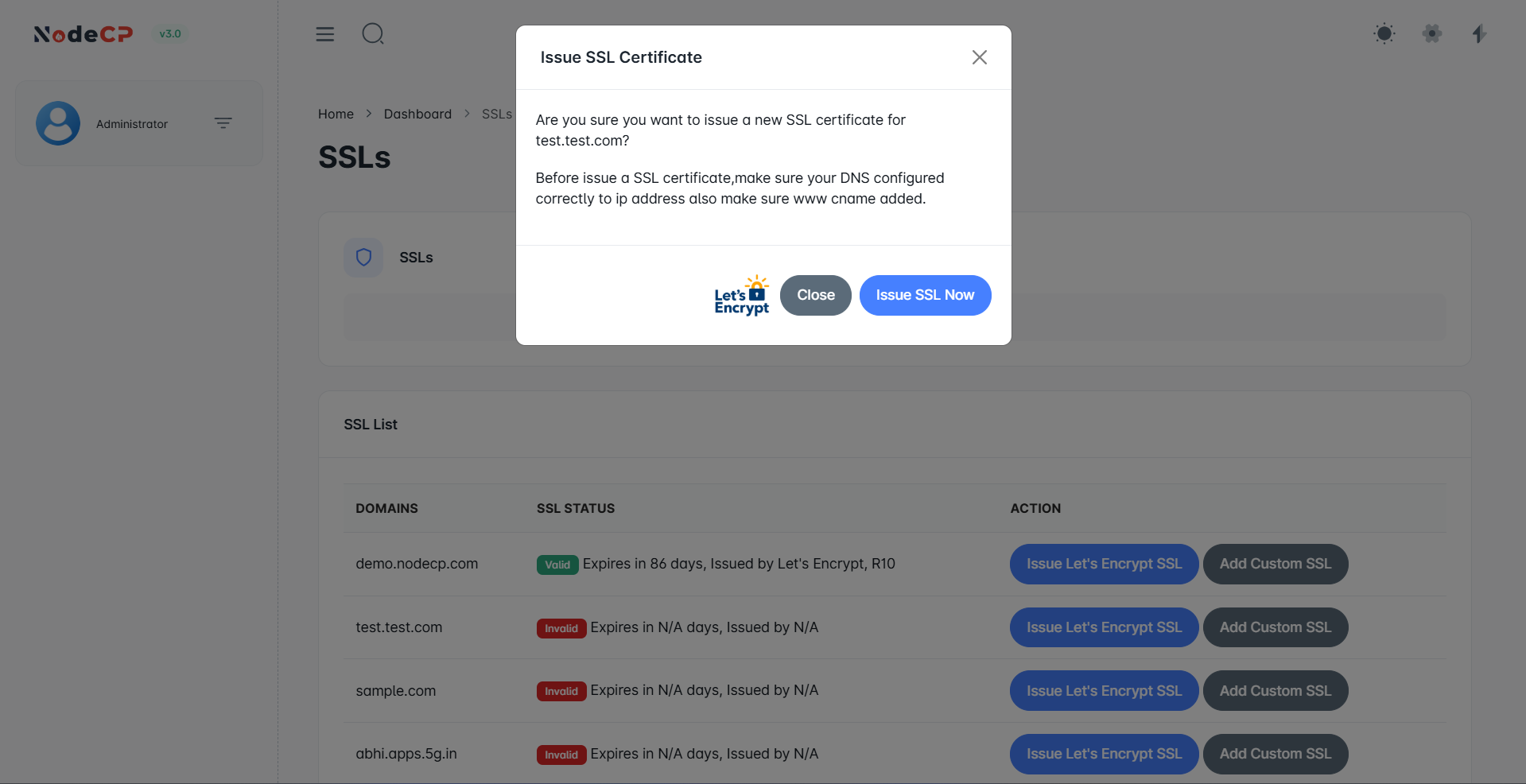Expand the Administrator profile filter menu
Image resolution: width=1526 pixels, height=784 pixels.
pyautogui.click(x=223, y=123)
